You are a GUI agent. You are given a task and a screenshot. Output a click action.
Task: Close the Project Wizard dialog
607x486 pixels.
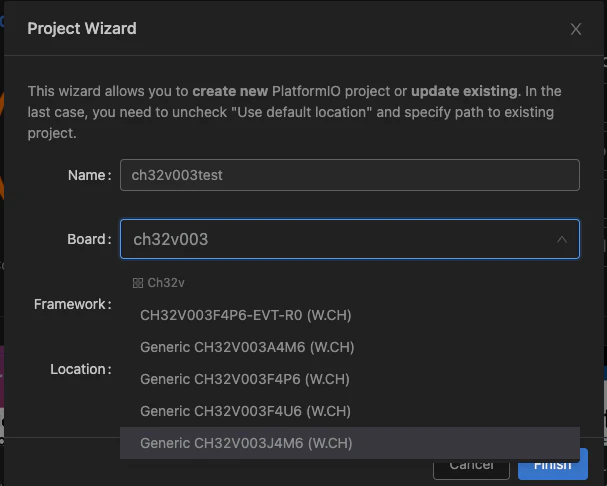[x=576, y=29]
